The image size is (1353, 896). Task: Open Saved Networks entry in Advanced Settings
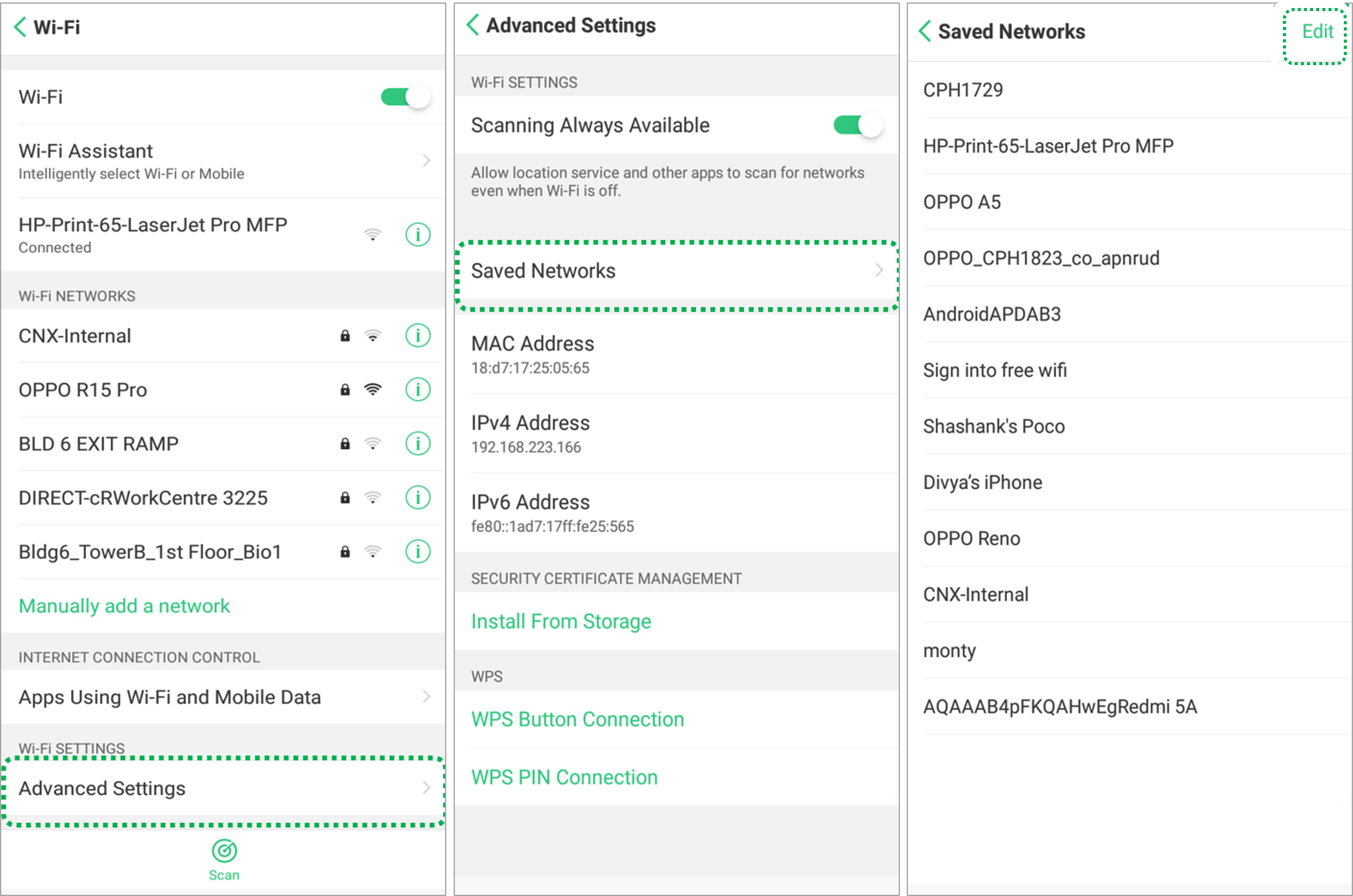pos(676,271)
